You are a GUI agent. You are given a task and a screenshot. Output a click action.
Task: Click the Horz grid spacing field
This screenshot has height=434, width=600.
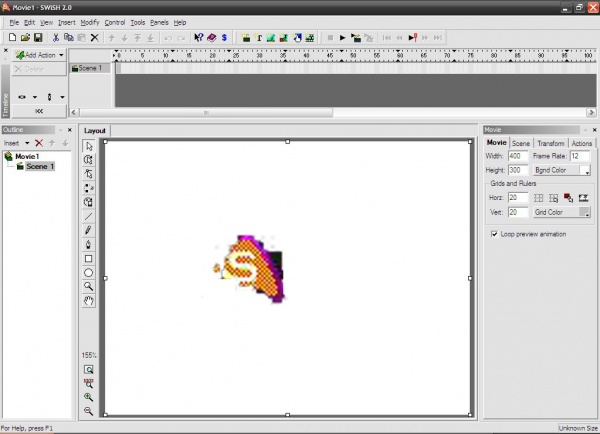[518, 198]
